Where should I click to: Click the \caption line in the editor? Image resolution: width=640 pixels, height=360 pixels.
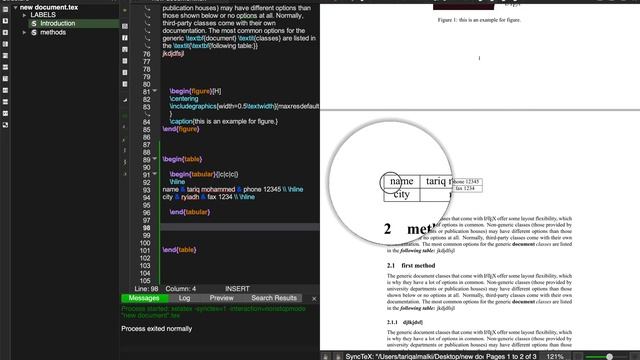point(223,121)
